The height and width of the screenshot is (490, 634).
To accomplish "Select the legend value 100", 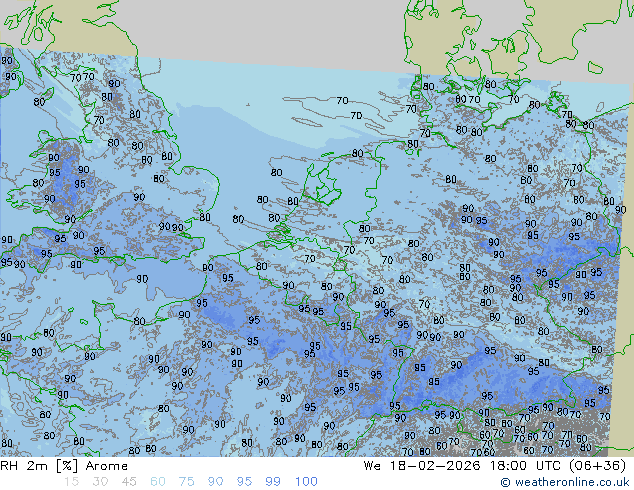I will coord(306,482).
